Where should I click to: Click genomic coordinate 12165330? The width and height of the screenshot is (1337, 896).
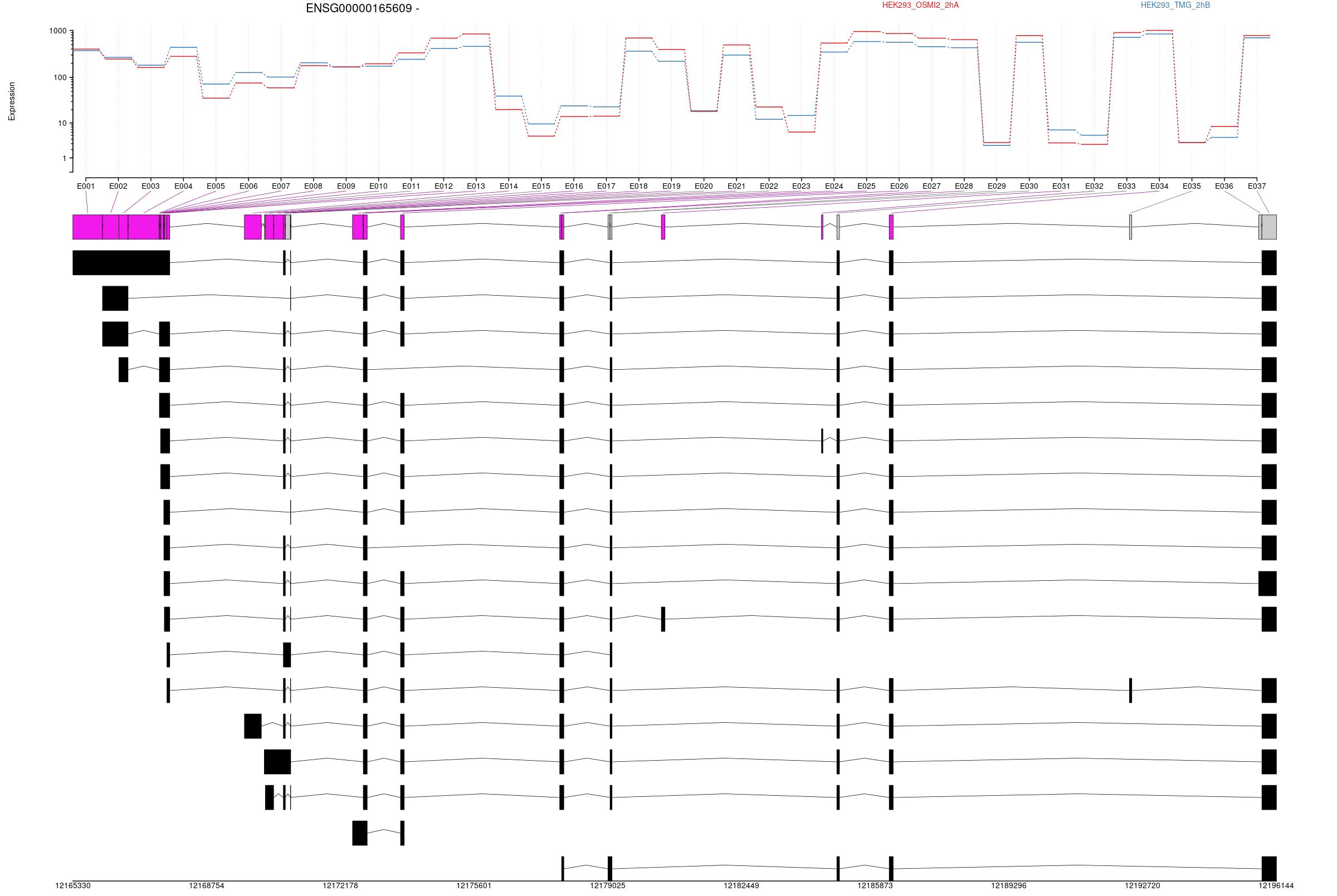coord(72,887)
